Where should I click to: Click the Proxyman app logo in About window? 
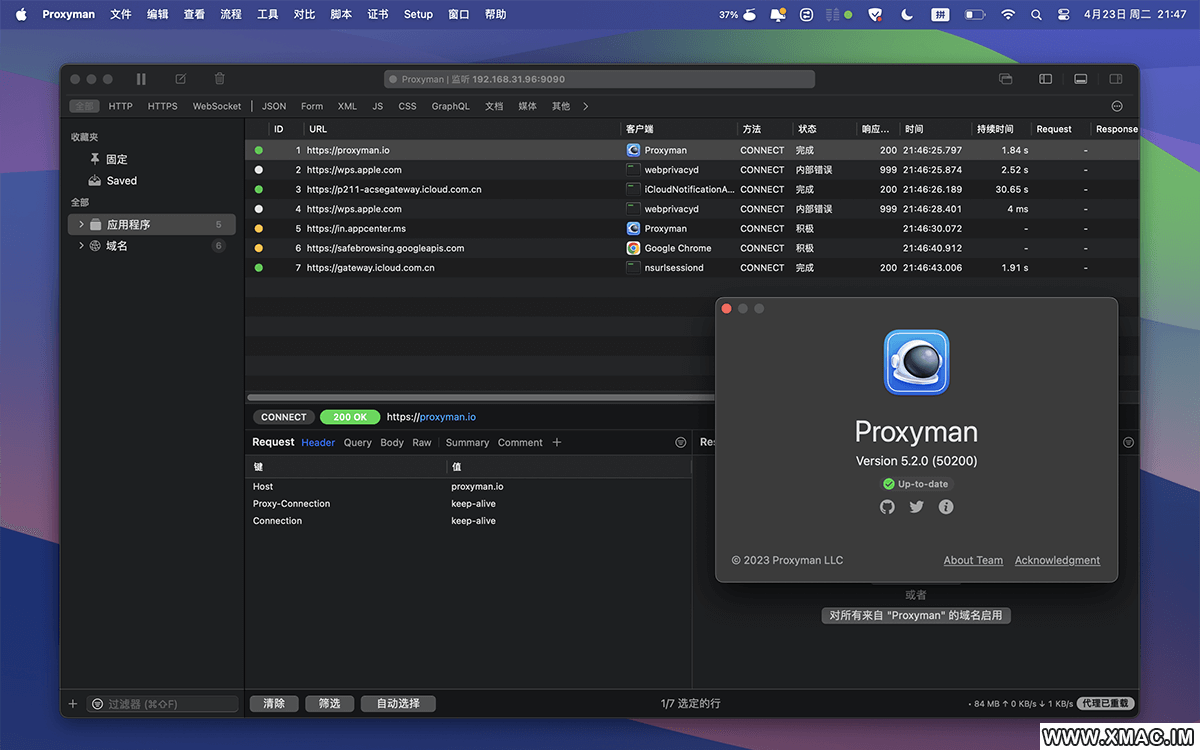917,362
